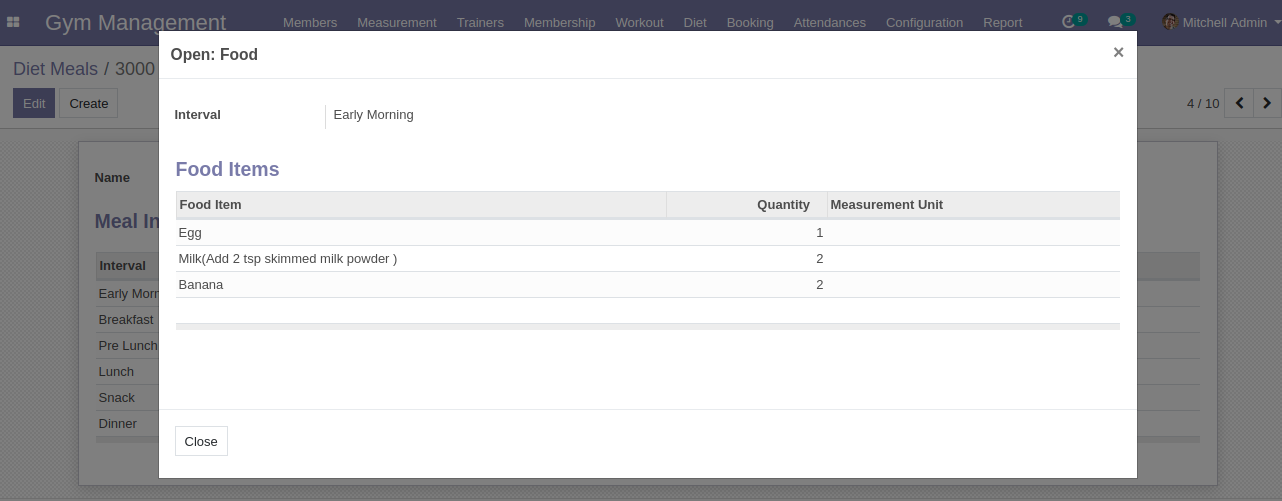Go to the Attendances menu

pos(829,22)
